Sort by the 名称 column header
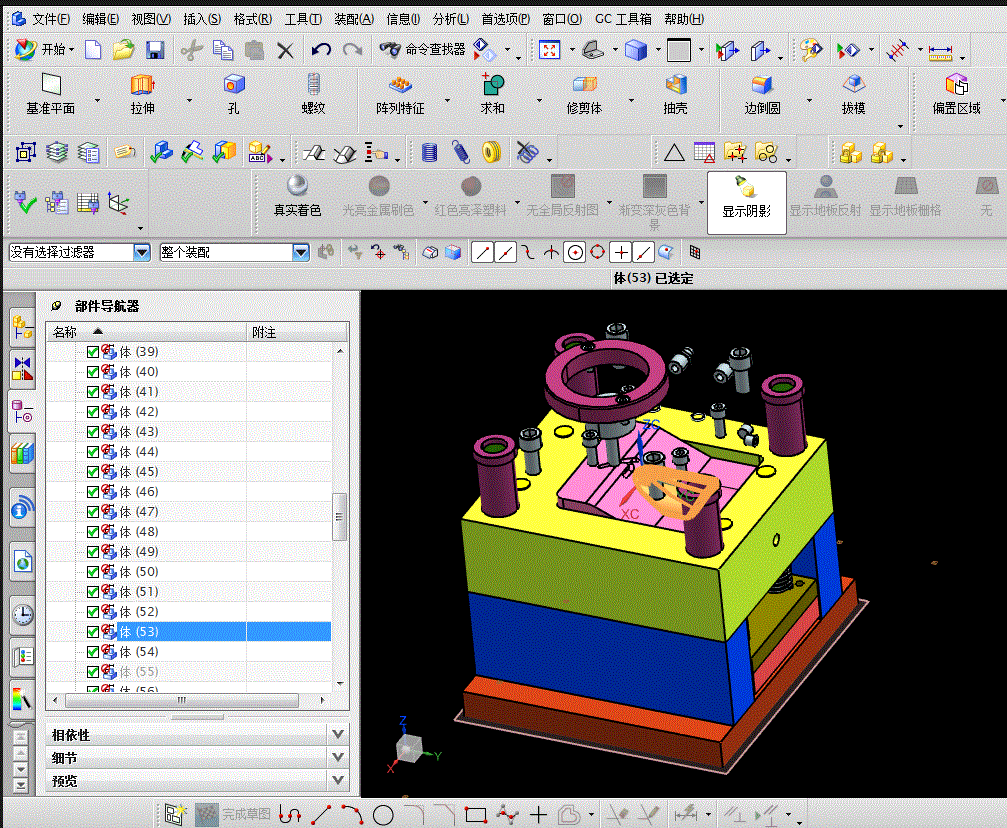The width and height of the screenshot is (1007, 828). pyautogui.click(x=146, y=332)
